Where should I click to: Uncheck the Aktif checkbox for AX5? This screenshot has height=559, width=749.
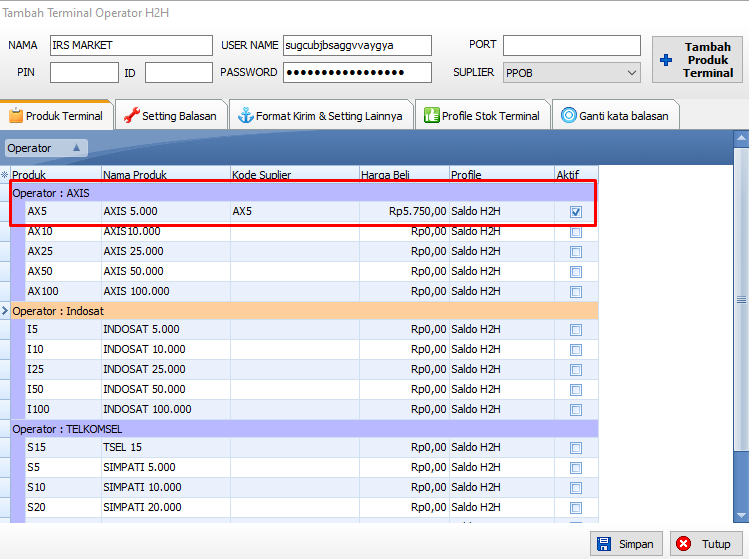click(575, 212)
